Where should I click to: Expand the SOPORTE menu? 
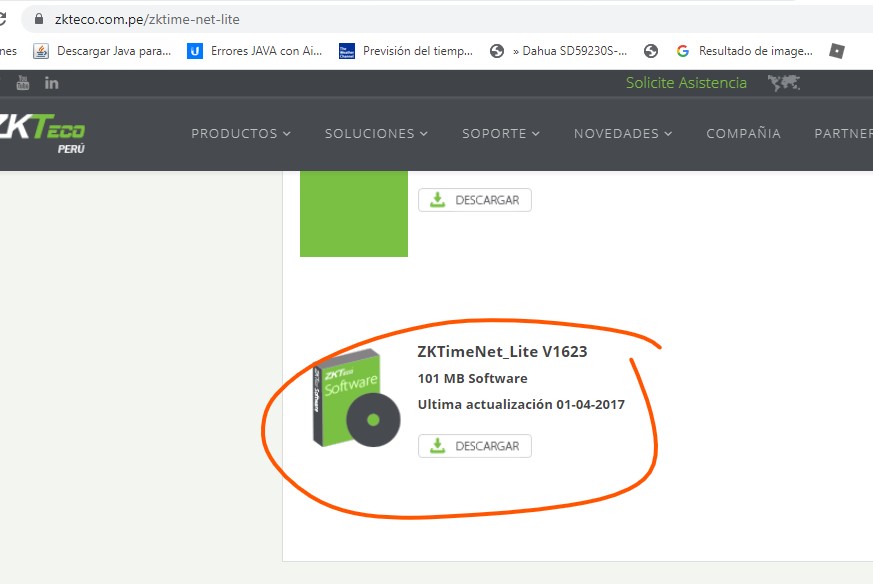click(501, 134)
